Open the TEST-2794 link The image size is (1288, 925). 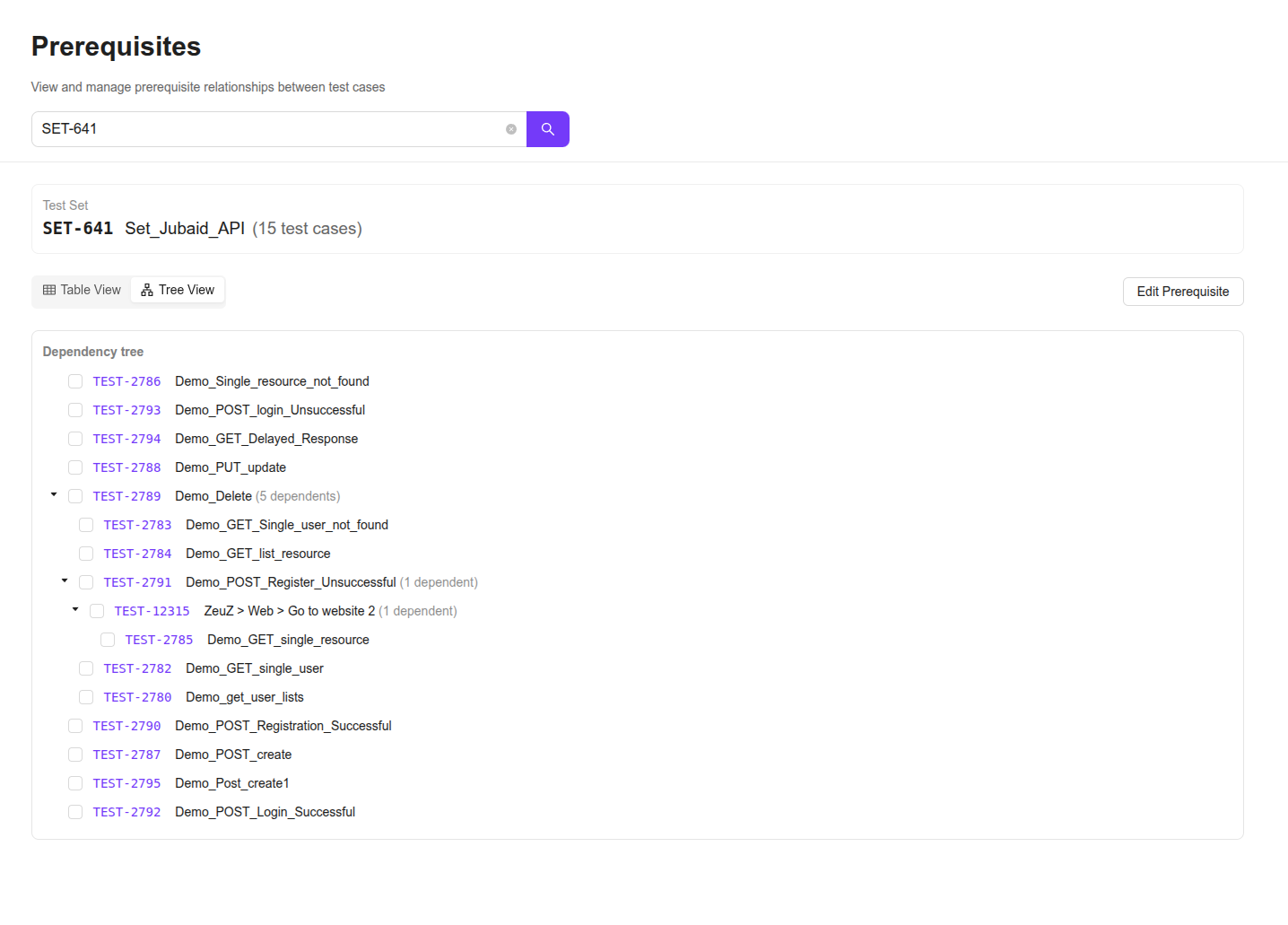coord(126,439)
